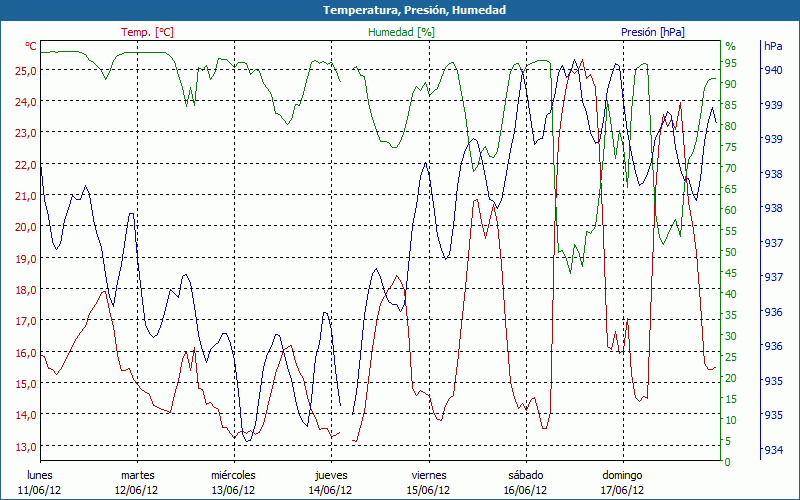The height and width of the screenshot is (500, 800).
Task: Click the °C unit label on left axis
Action: [31, 47]
